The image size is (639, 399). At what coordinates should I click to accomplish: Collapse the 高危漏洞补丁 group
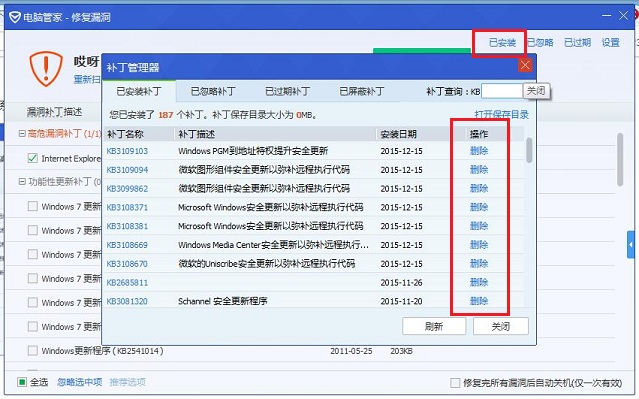[x=22, y=133]
